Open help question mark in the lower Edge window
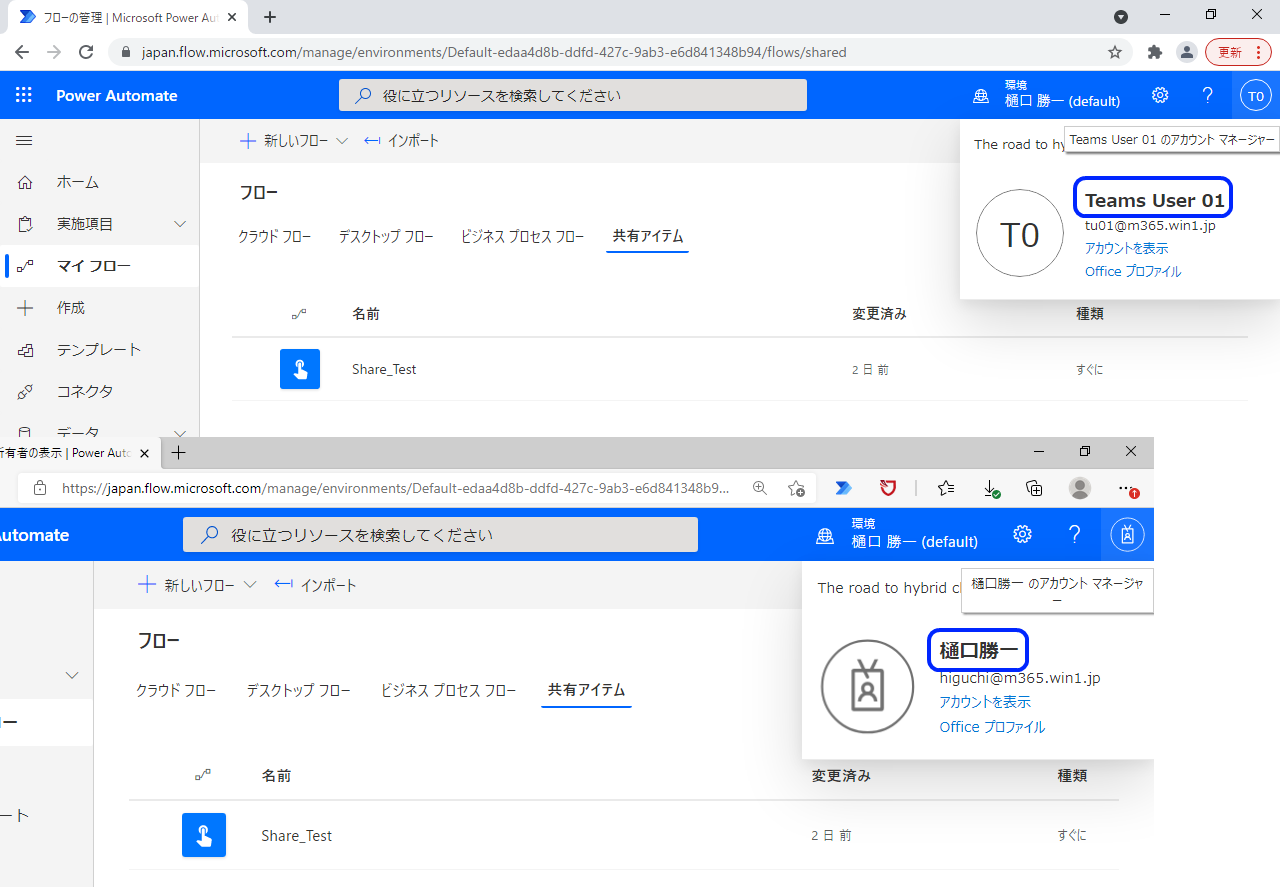Screen dimensions: 1280x894 tap(1074, 534)
